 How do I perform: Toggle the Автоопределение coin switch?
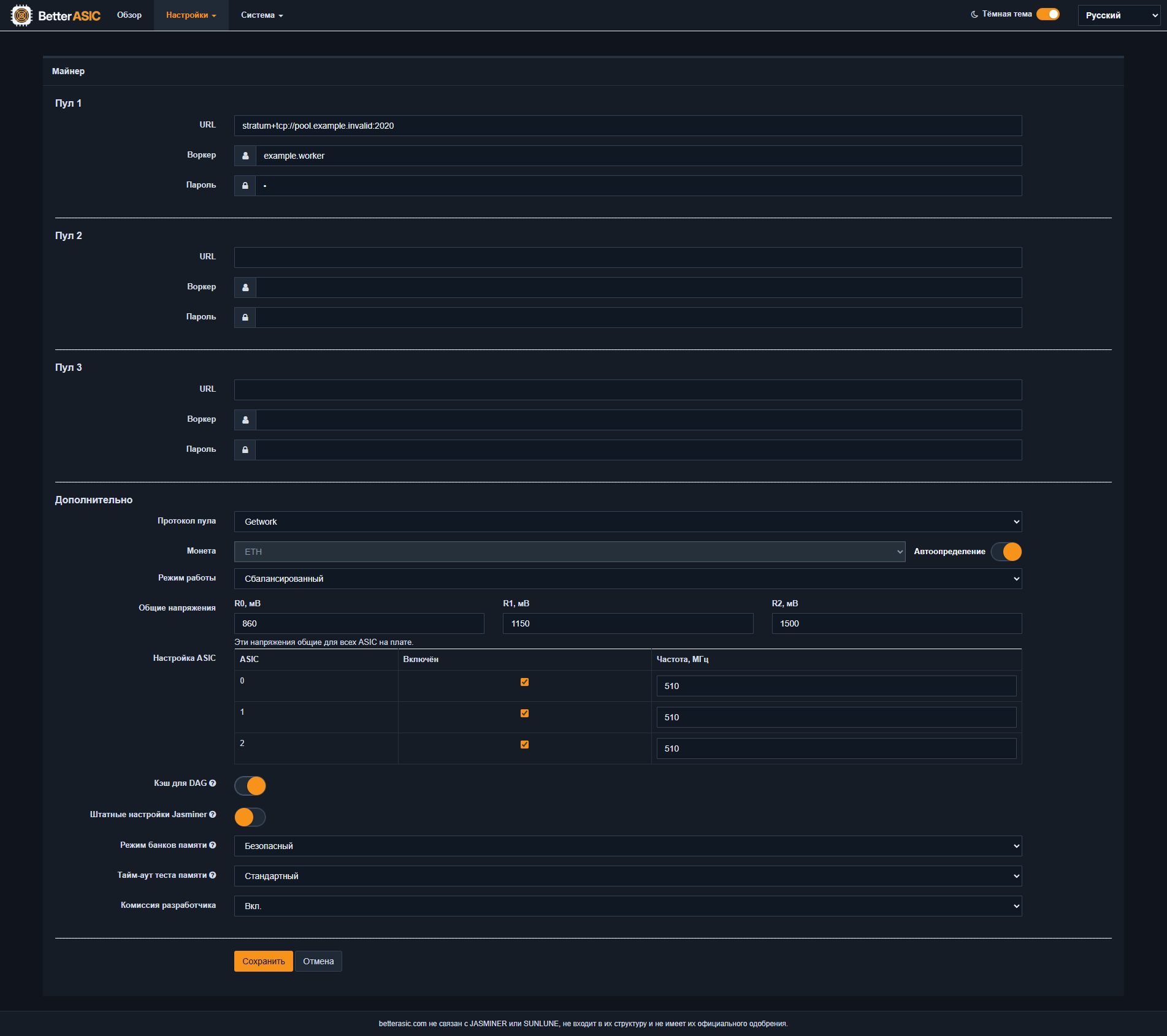coord(1006,552)
